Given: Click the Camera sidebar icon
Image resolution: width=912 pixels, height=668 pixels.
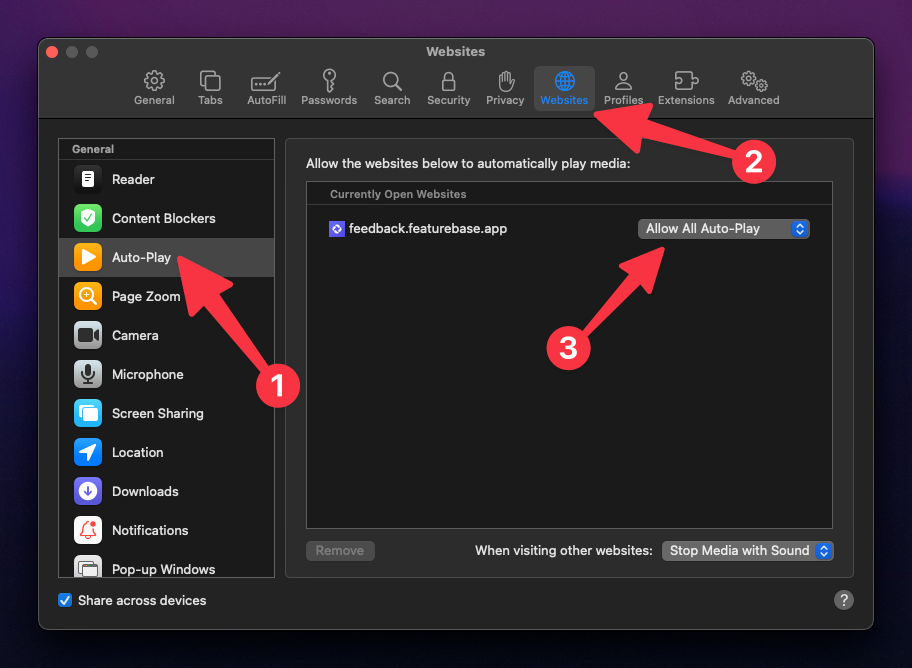Looking at the screenshot, I should (88, 335).
